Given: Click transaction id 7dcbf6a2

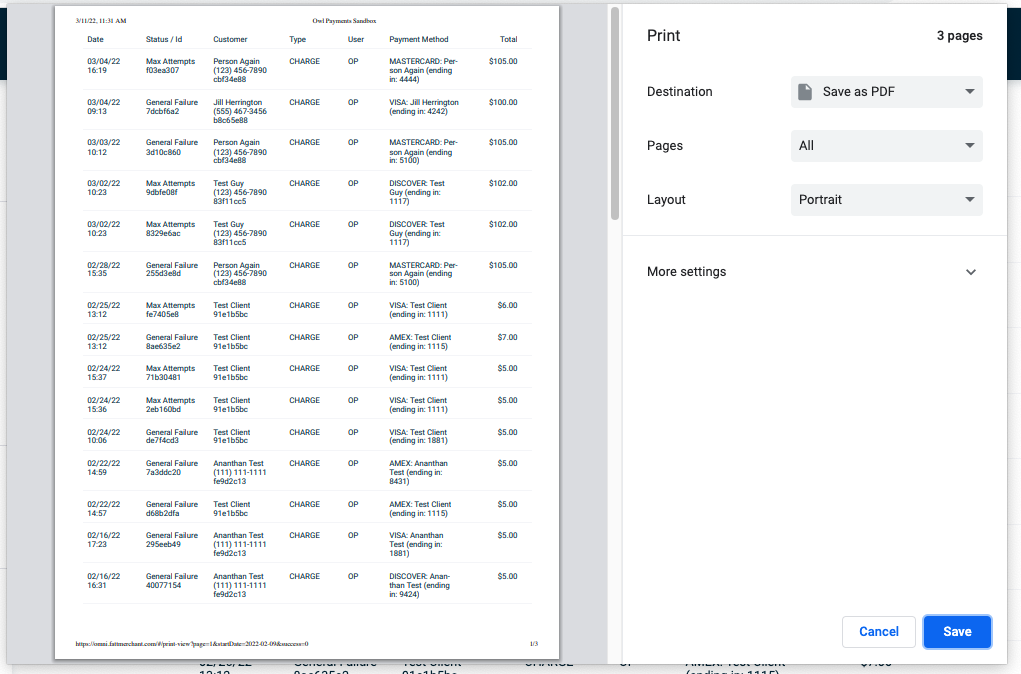Looking at the screenshot, I should tap(162, 111).
